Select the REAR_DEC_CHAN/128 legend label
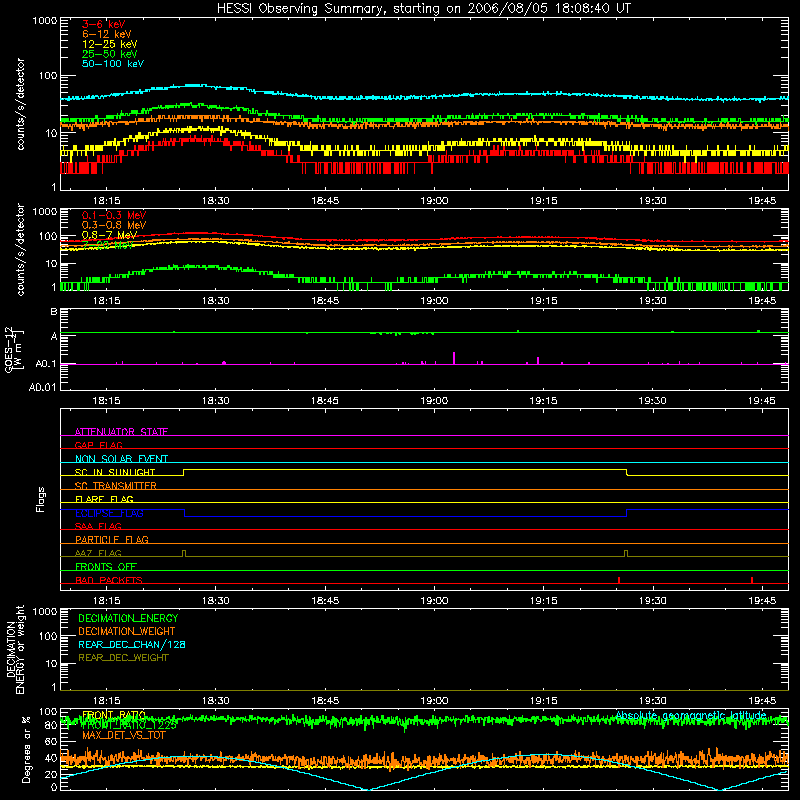Screen dimensions: 800x800 pyautogui.click(x=132, y=644)
